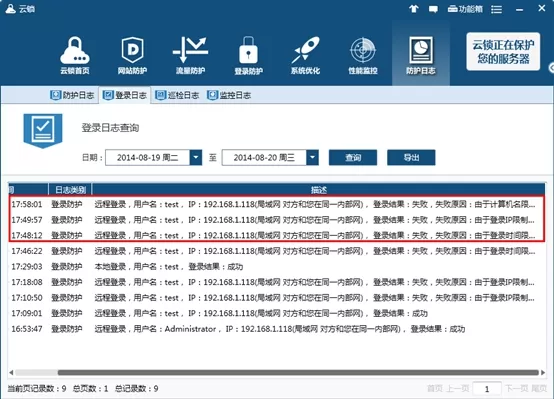Switch to 监控日志 sub-tab
The image size is (554, 399).
tap(229, 95)
